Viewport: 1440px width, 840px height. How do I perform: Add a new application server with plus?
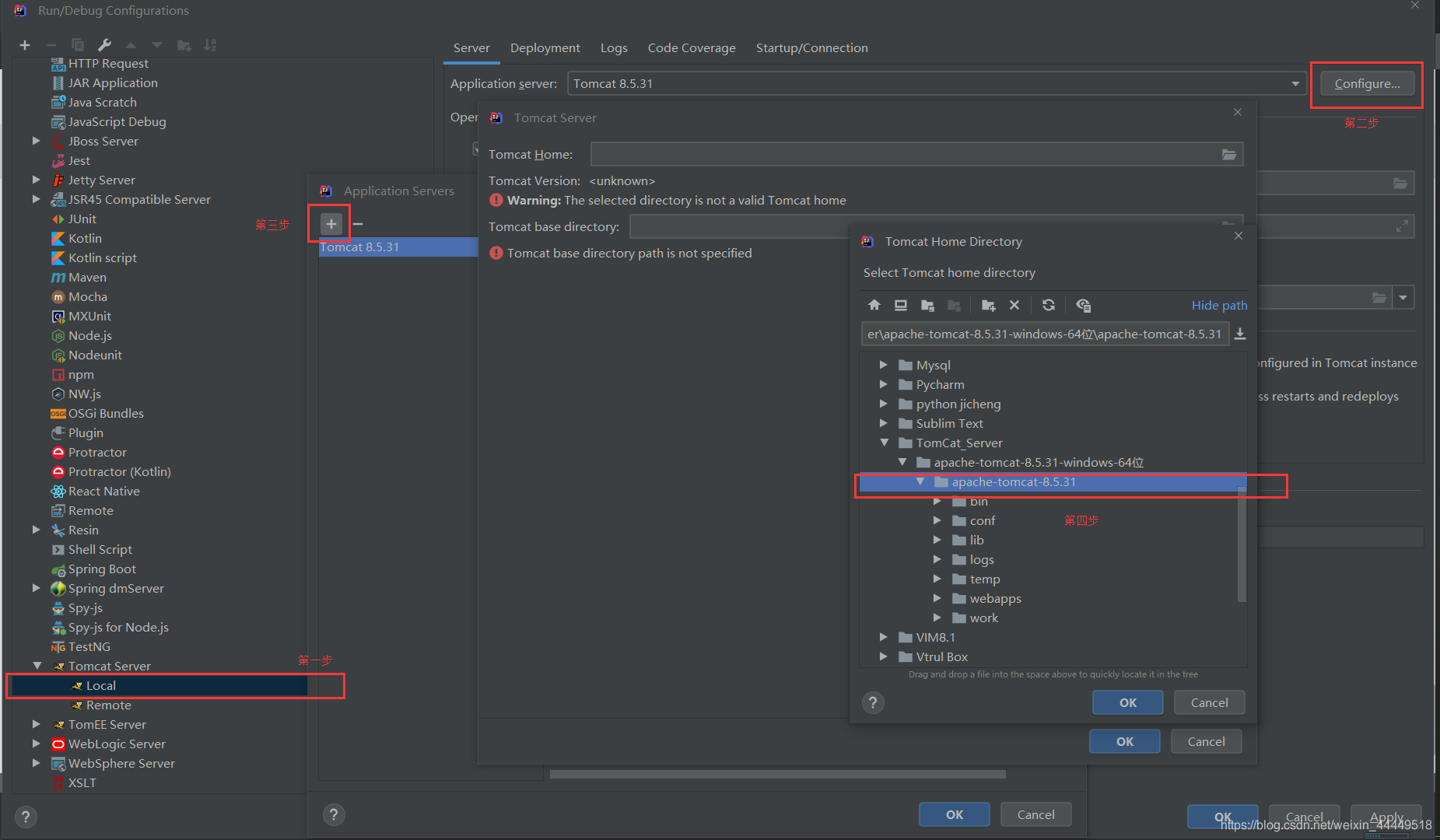pyautogui.click(x=331, y=224)
